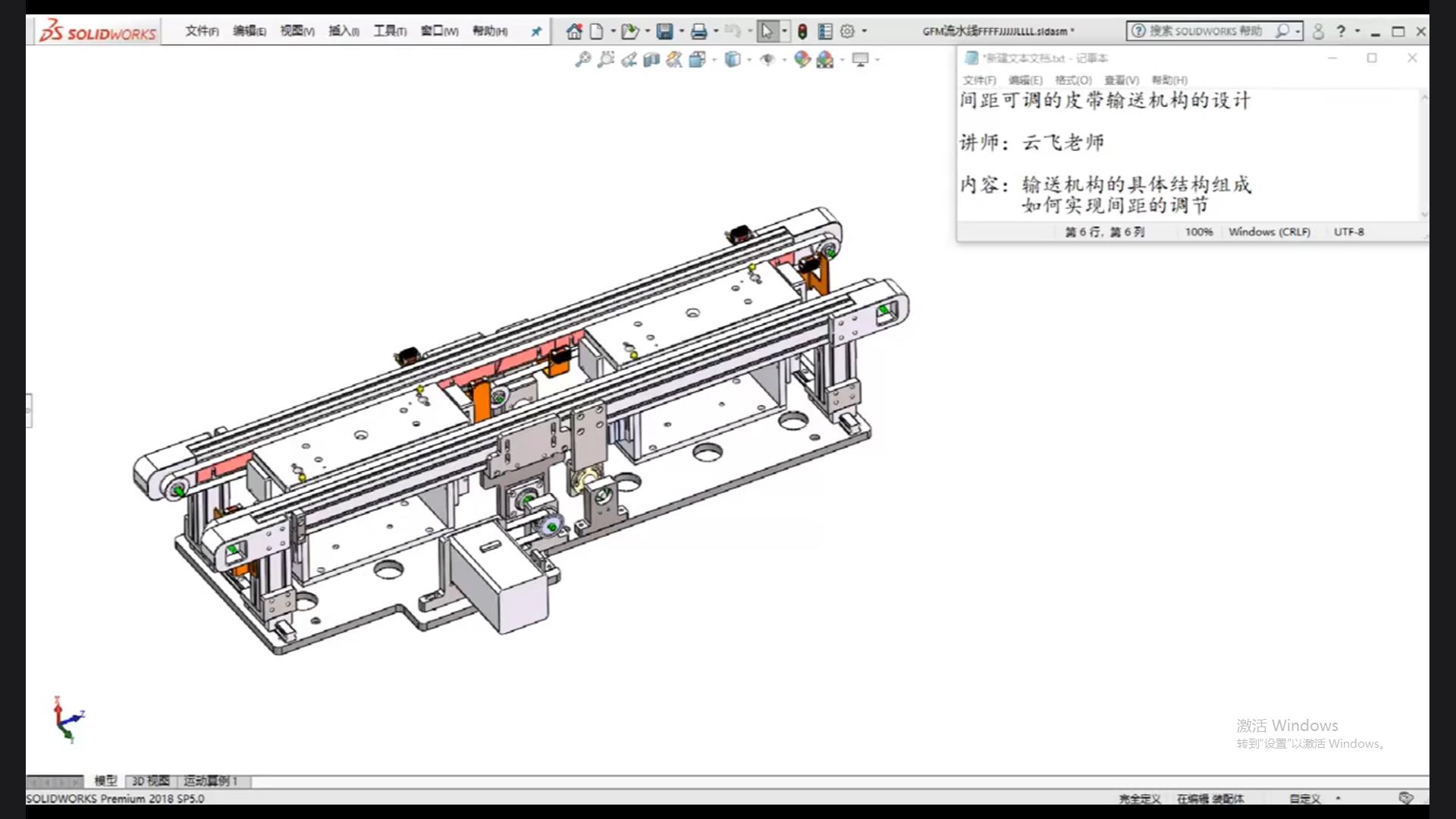Pin the menu bar with the pushpin icon
The height and width of the screenshot is (819, 1456).
(536, 32)
